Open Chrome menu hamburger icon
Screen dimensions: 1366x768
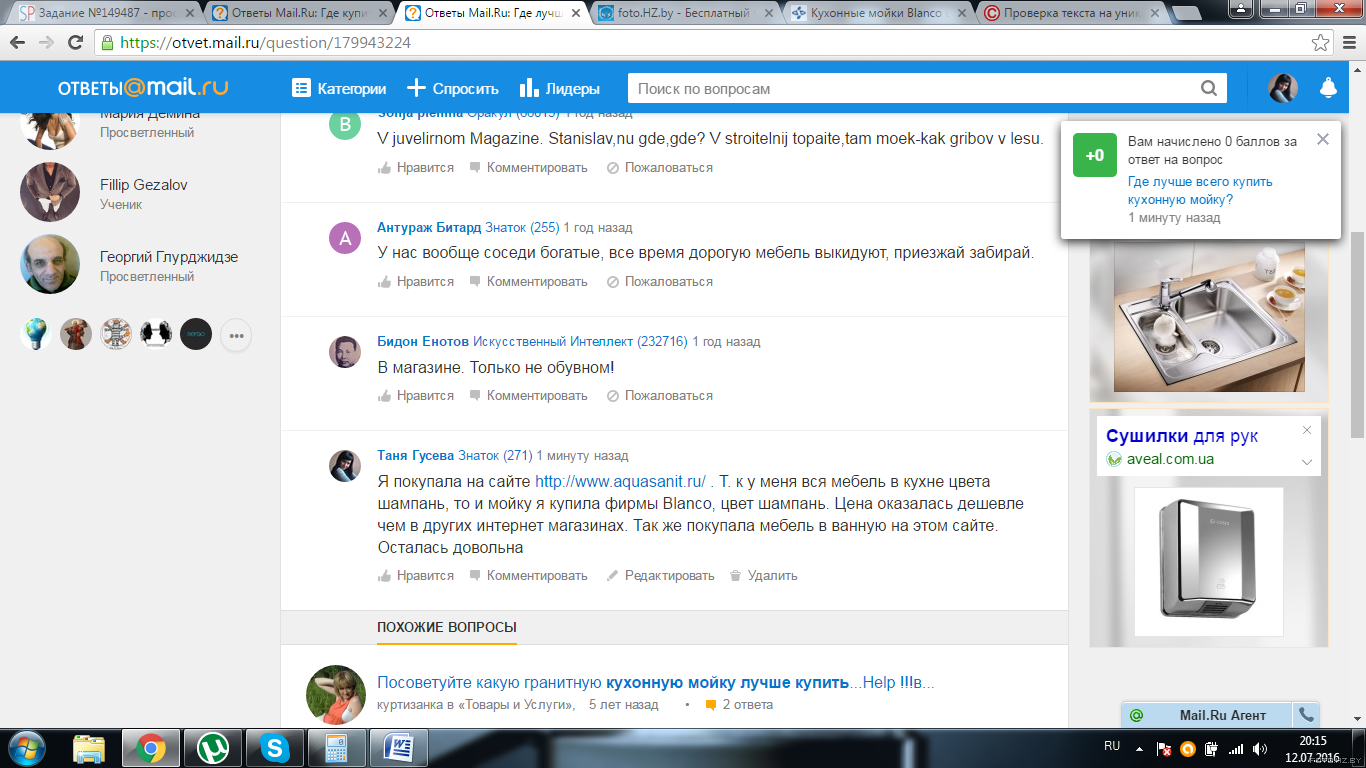point(1348,43)
